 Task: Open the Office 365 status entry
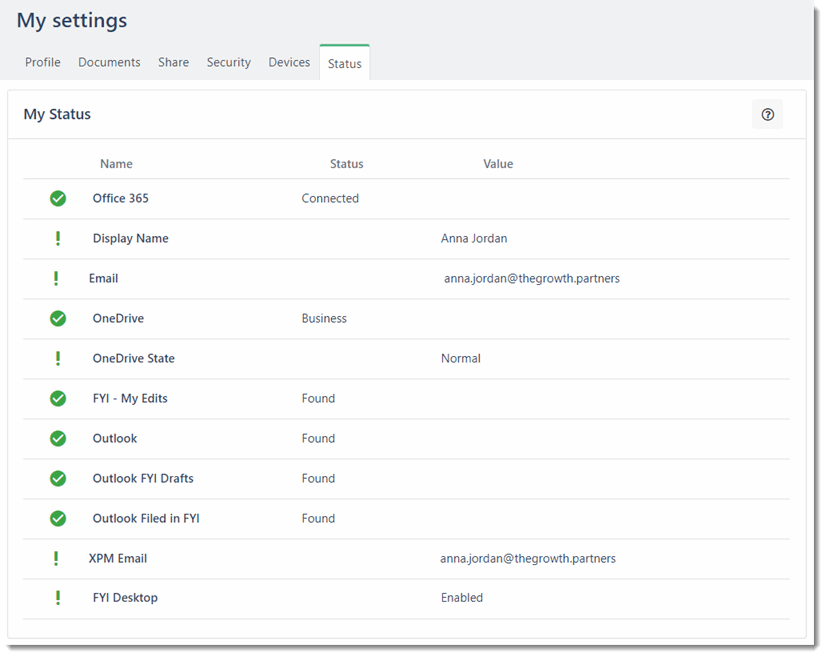[x=120, y=198]
